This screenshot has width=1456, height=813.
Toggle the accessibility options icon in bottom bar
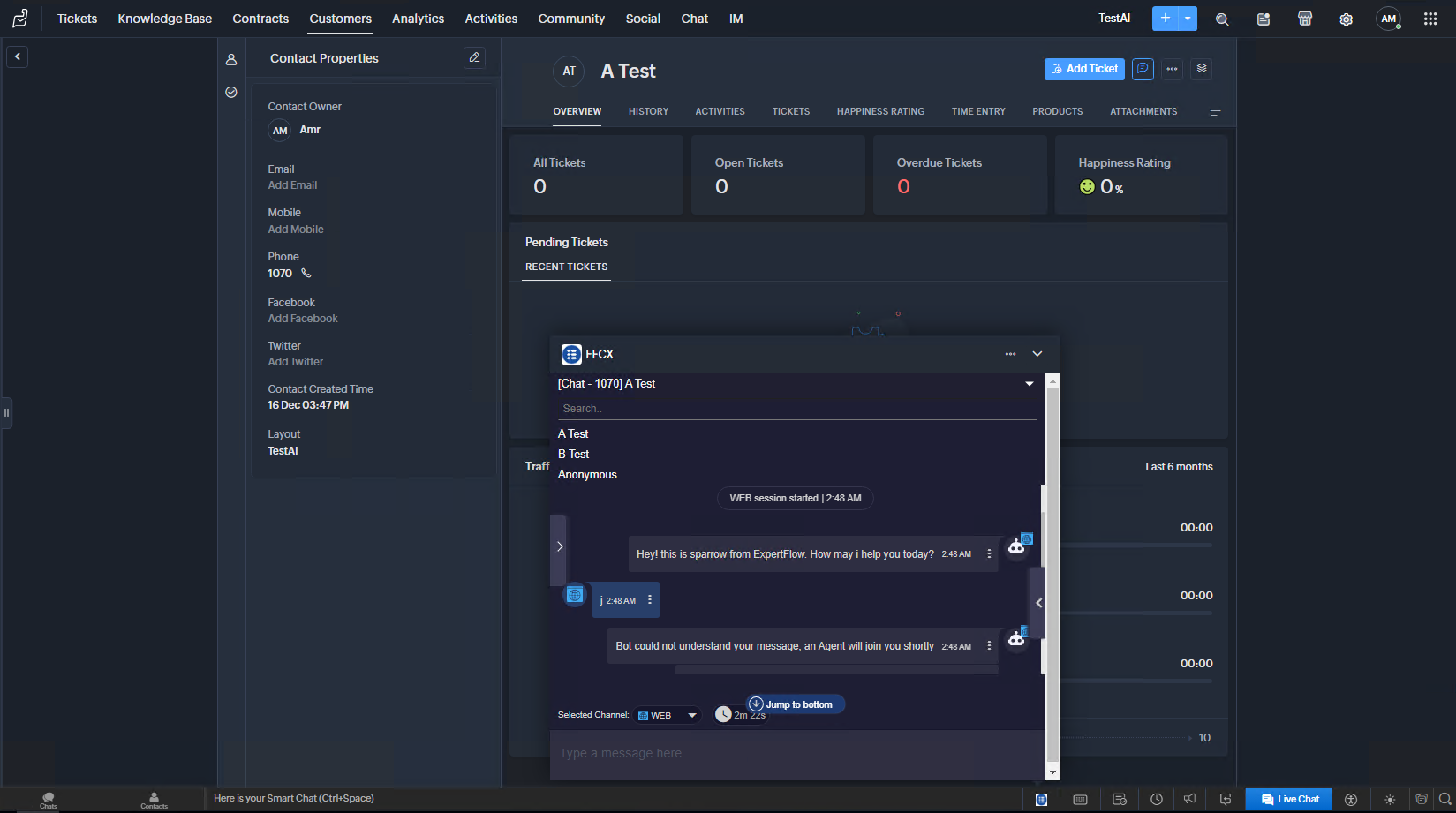[x=1350, y=799]
